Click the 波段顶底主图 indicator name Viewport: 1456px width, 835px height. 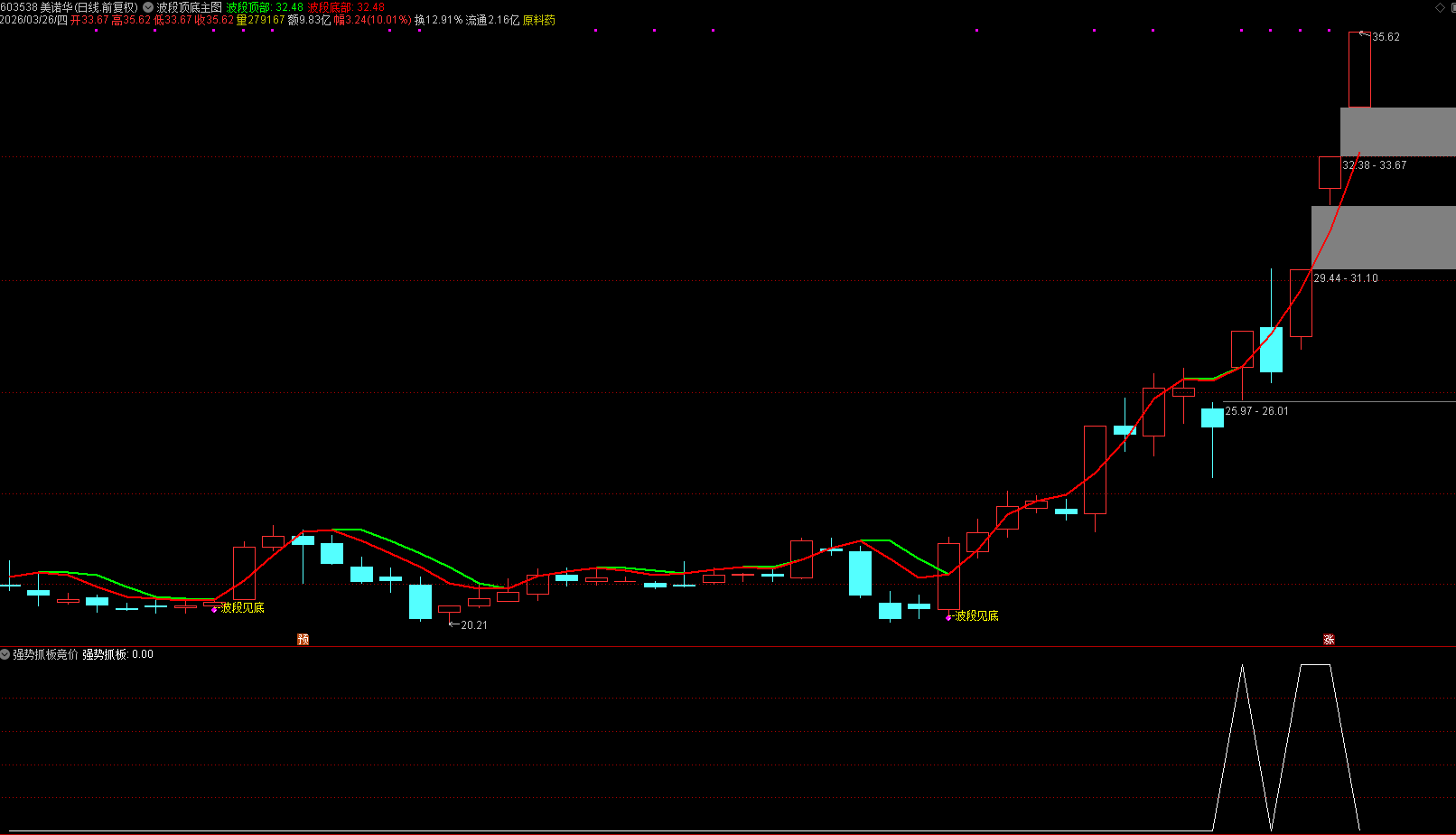click(190, 7)
